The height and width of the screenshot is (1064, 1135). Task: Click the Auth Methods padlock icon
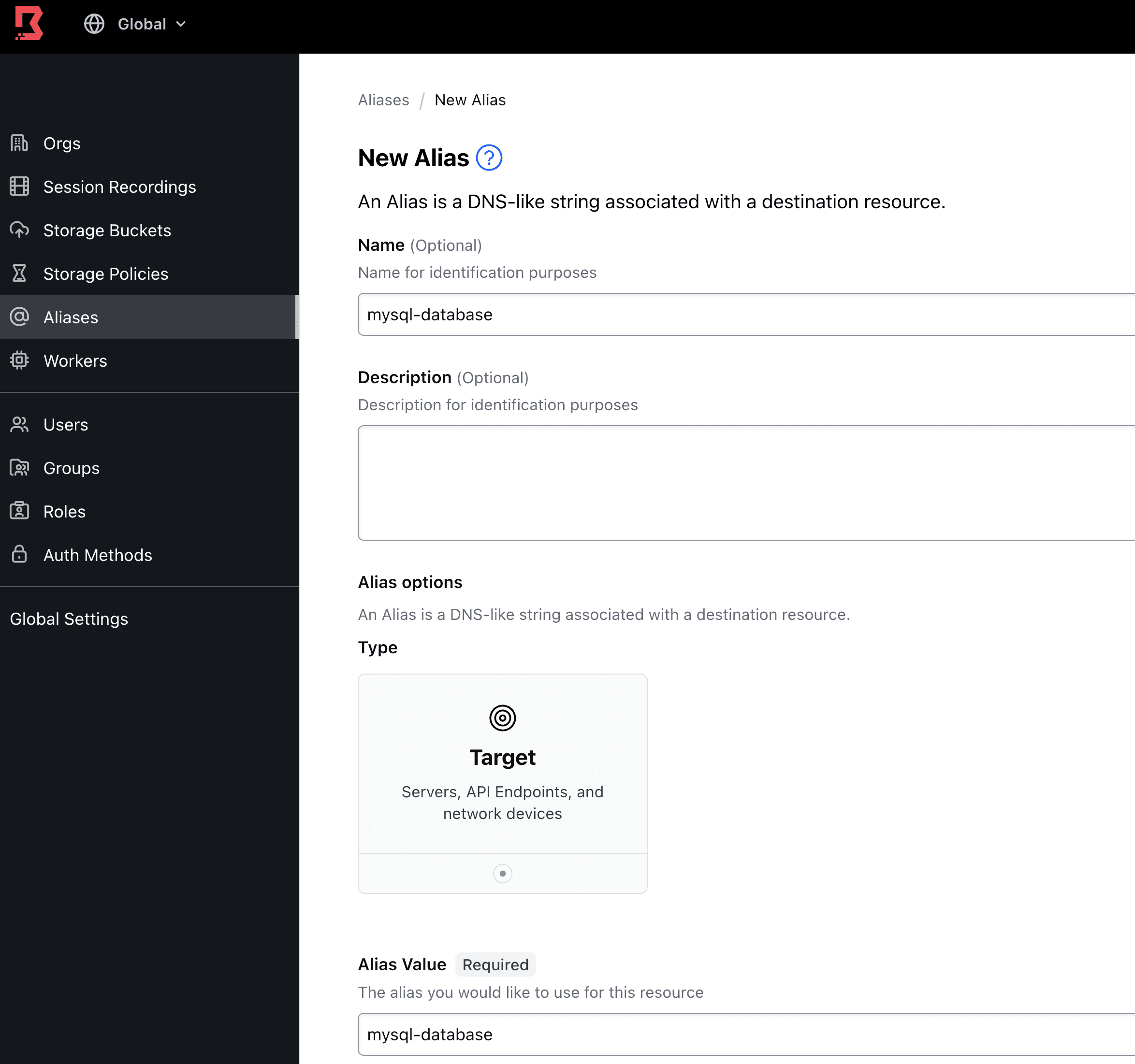(x=19, y=554)
